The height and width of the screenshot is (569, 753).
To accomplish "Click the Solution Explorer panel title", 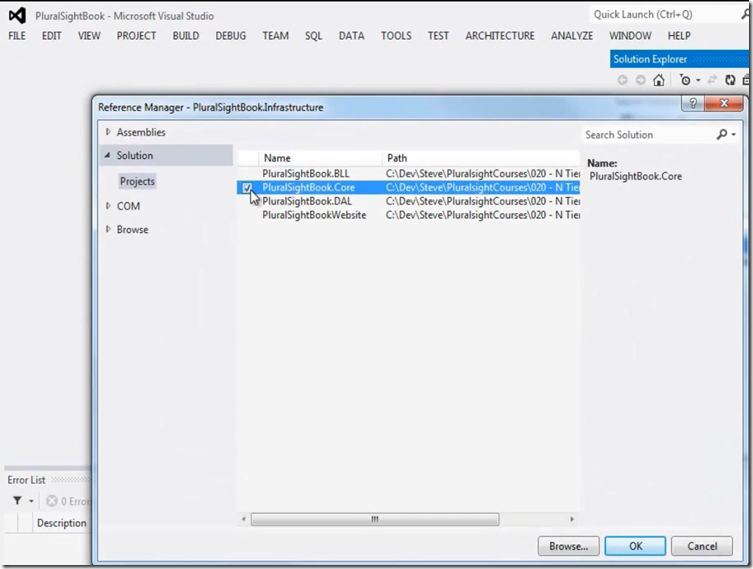I will pyautogui.click(x=650, y=59).
